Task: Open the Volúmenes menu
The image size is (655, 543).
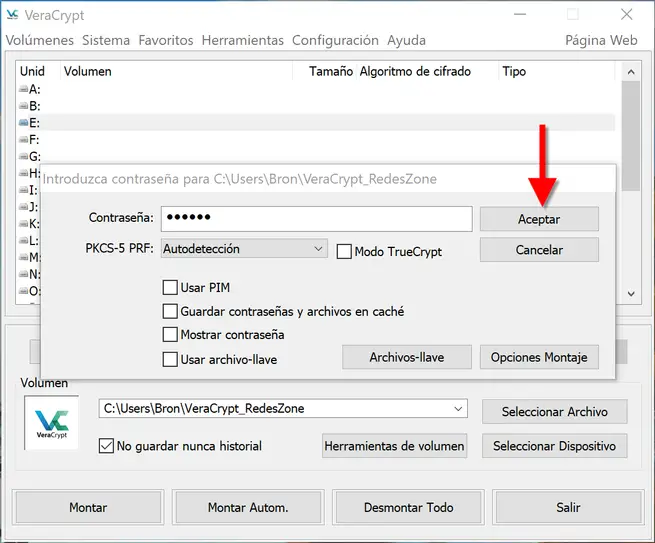Action: coord(40,40)
